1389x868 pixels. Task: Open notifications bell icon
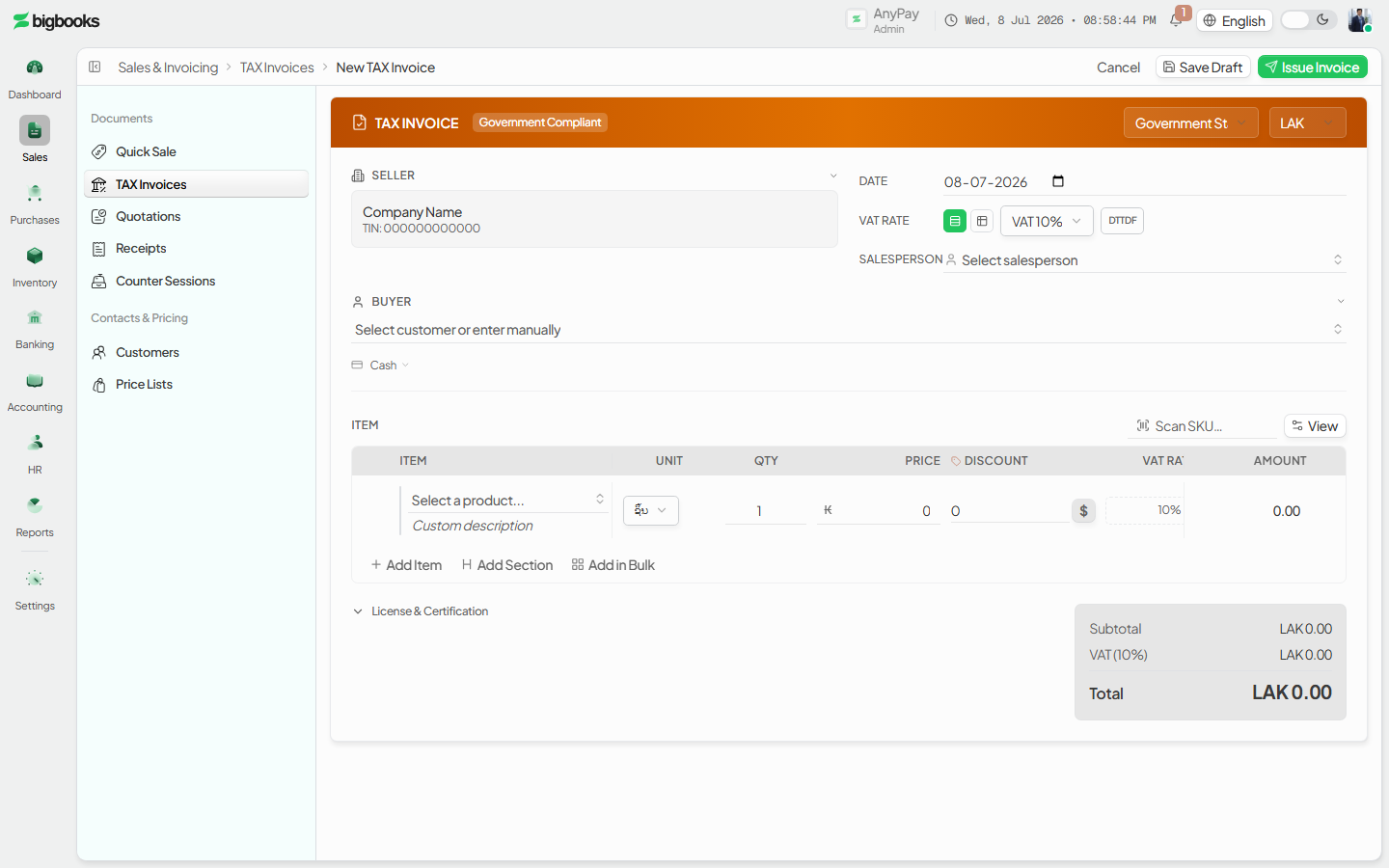1176,19
